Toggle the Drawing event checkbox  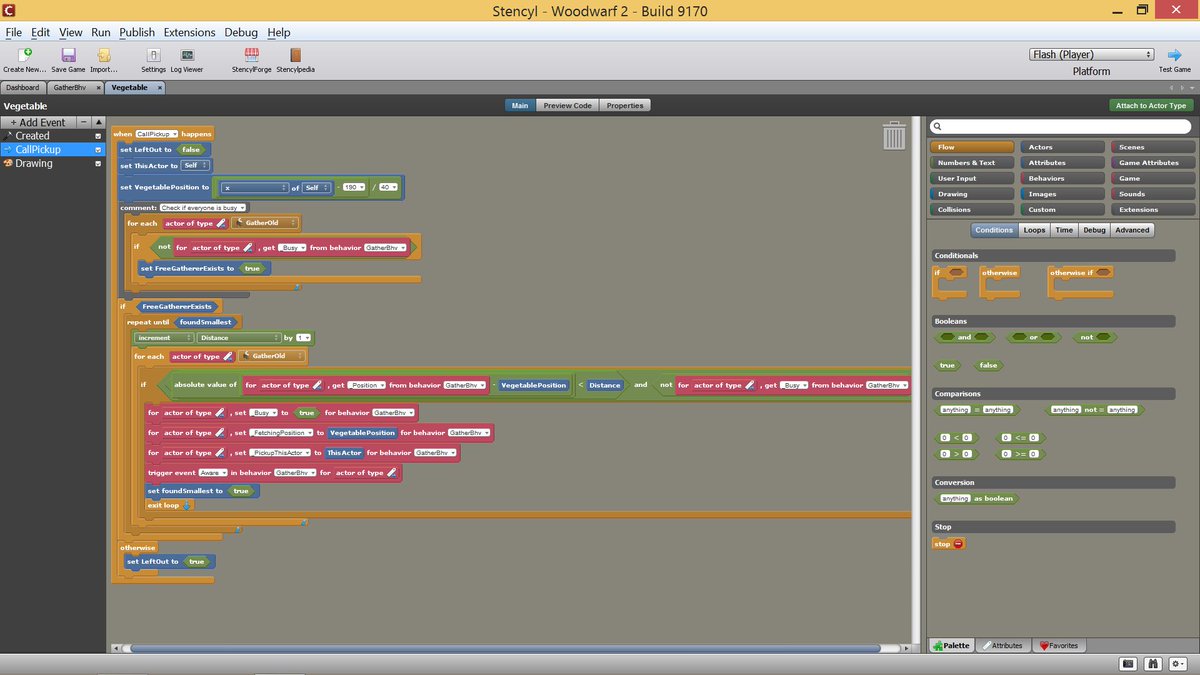click(x=98, y=164)
